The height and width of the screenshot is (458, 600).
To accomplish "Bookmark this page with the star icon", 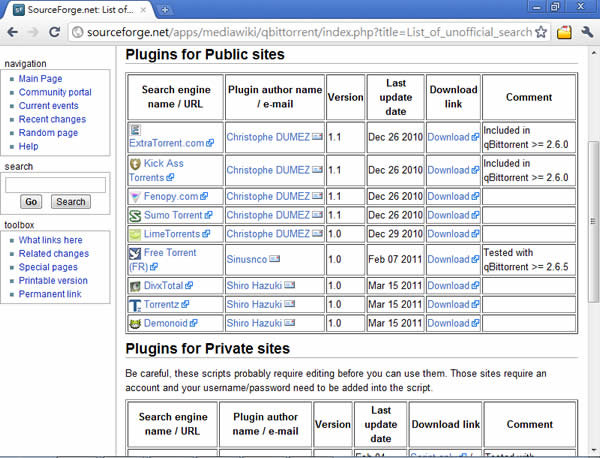I will tap(541, 32).
